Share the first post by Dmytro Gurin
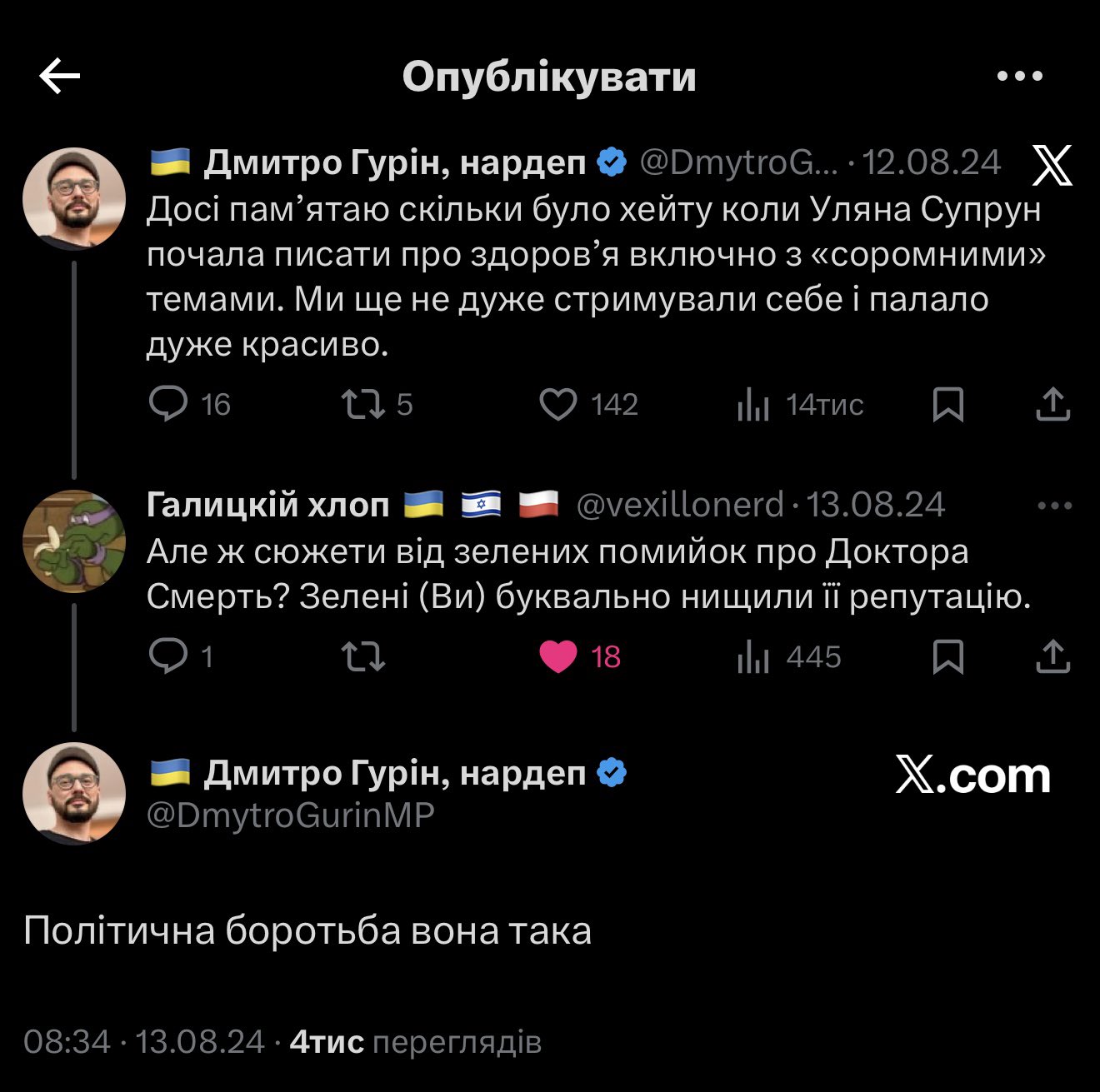 [1052, 404]
